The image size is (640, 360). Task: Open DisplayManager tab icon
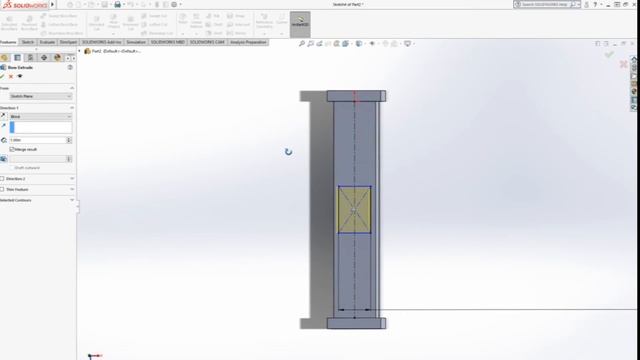click(x=57, y=58)
